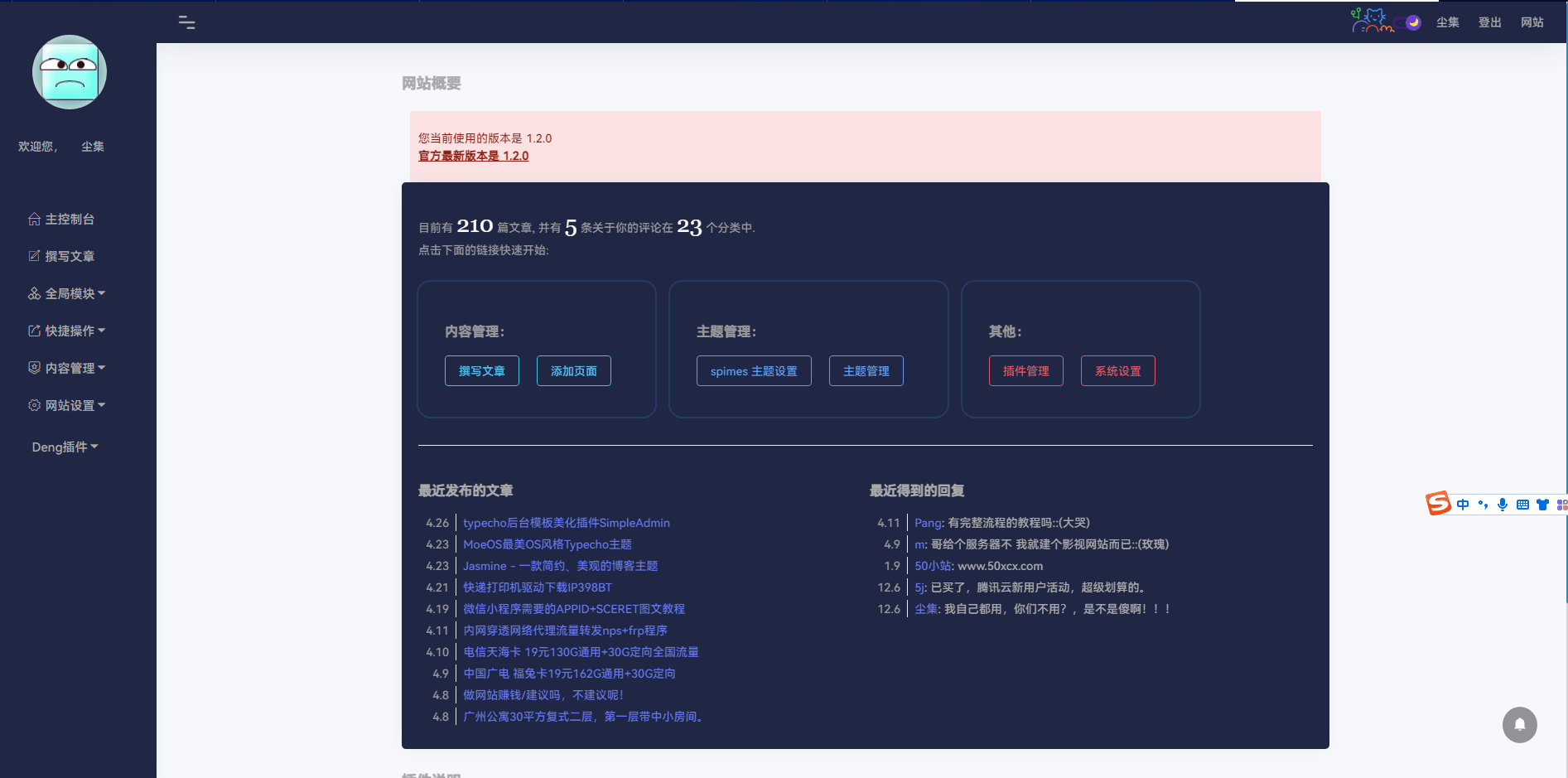This screenshot has width=1568, height=778.
Task: Expand the 快捷操作 sidebar menu
Action: tap(67, 331)
